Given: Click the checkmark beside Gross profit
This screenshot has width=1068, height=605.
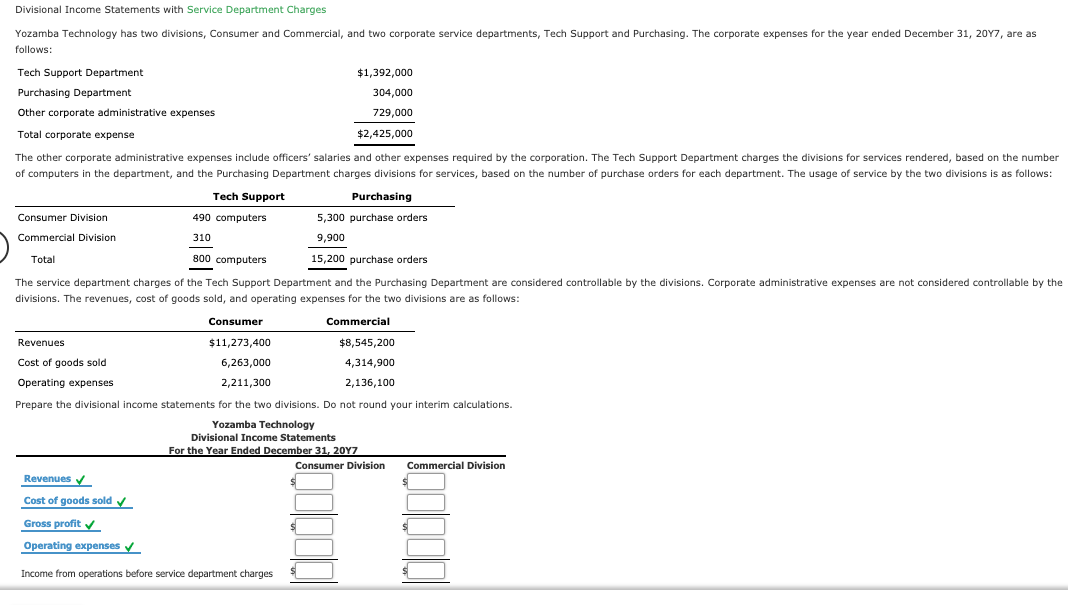Looking at the screenshot, I should pos(91,523).
